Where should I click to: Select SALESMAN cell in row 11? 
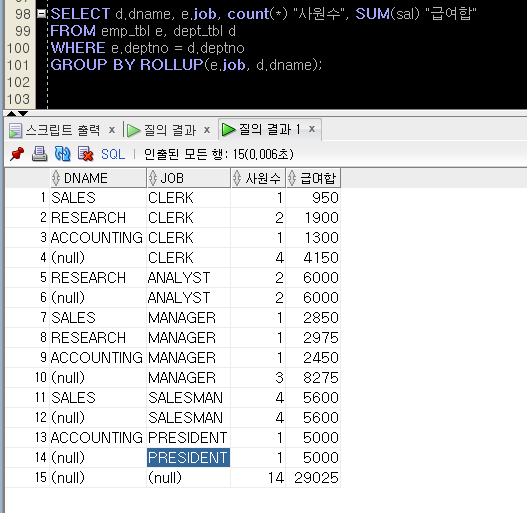(188, 398)
